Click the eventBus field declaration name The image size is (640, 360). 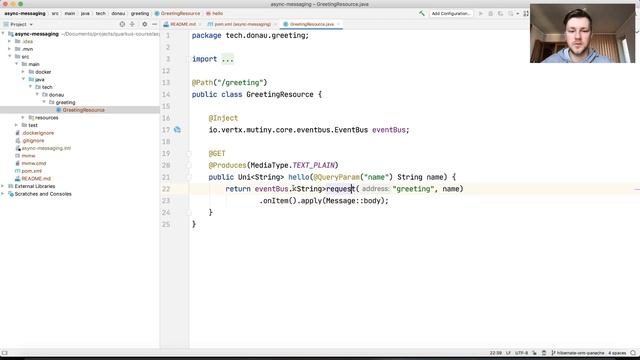389,130
